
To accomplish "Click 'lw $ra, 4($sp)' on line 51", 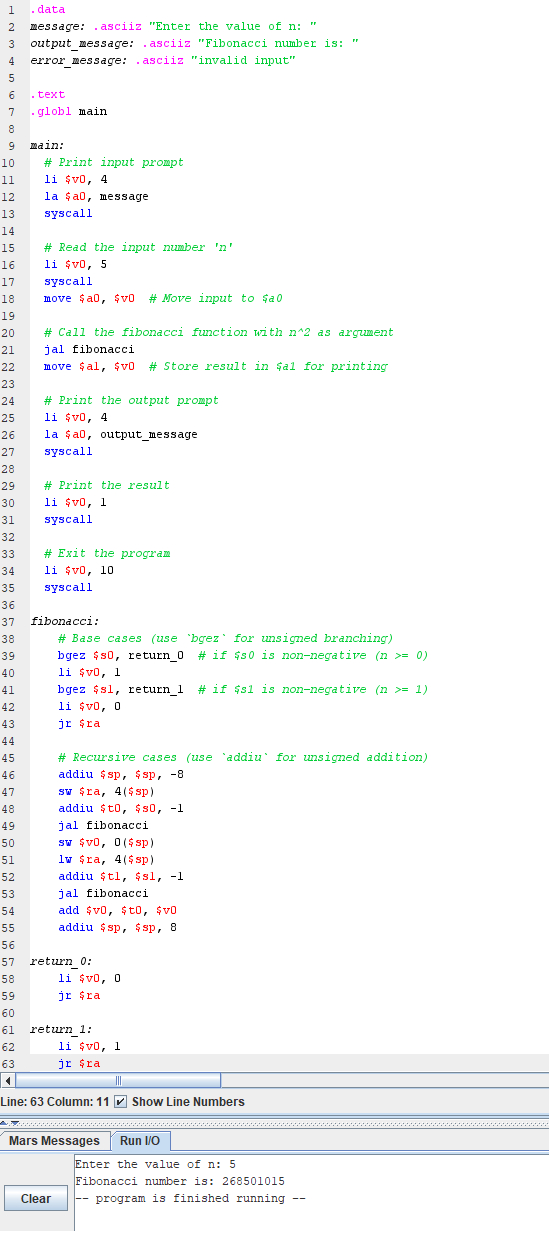I will (x=107, y=859).
